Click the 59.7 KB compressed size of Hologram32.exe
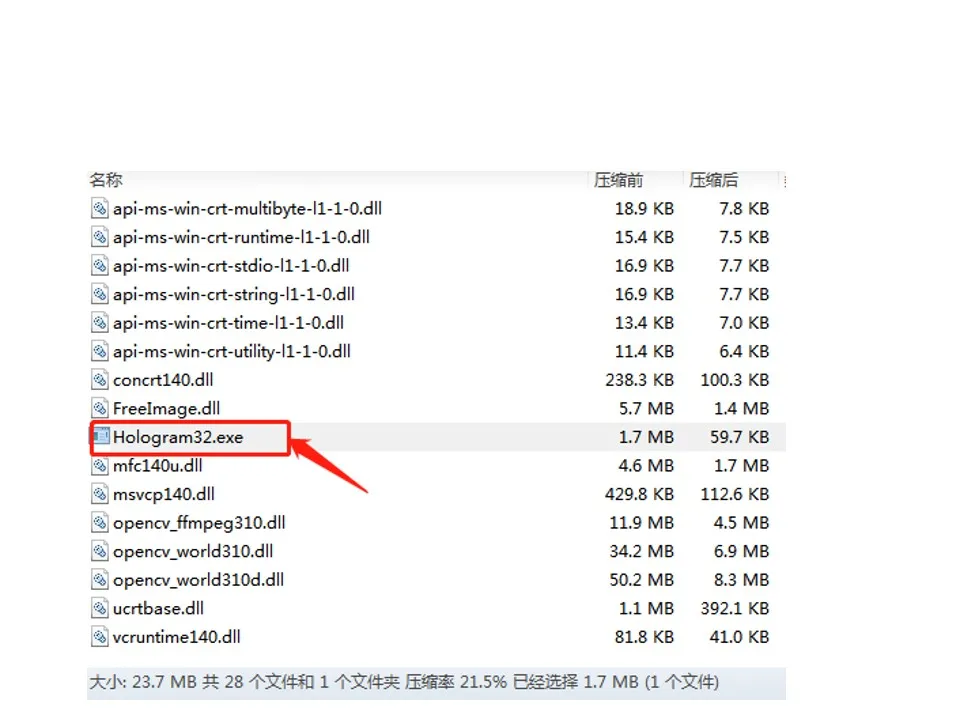 pos(740,437)
